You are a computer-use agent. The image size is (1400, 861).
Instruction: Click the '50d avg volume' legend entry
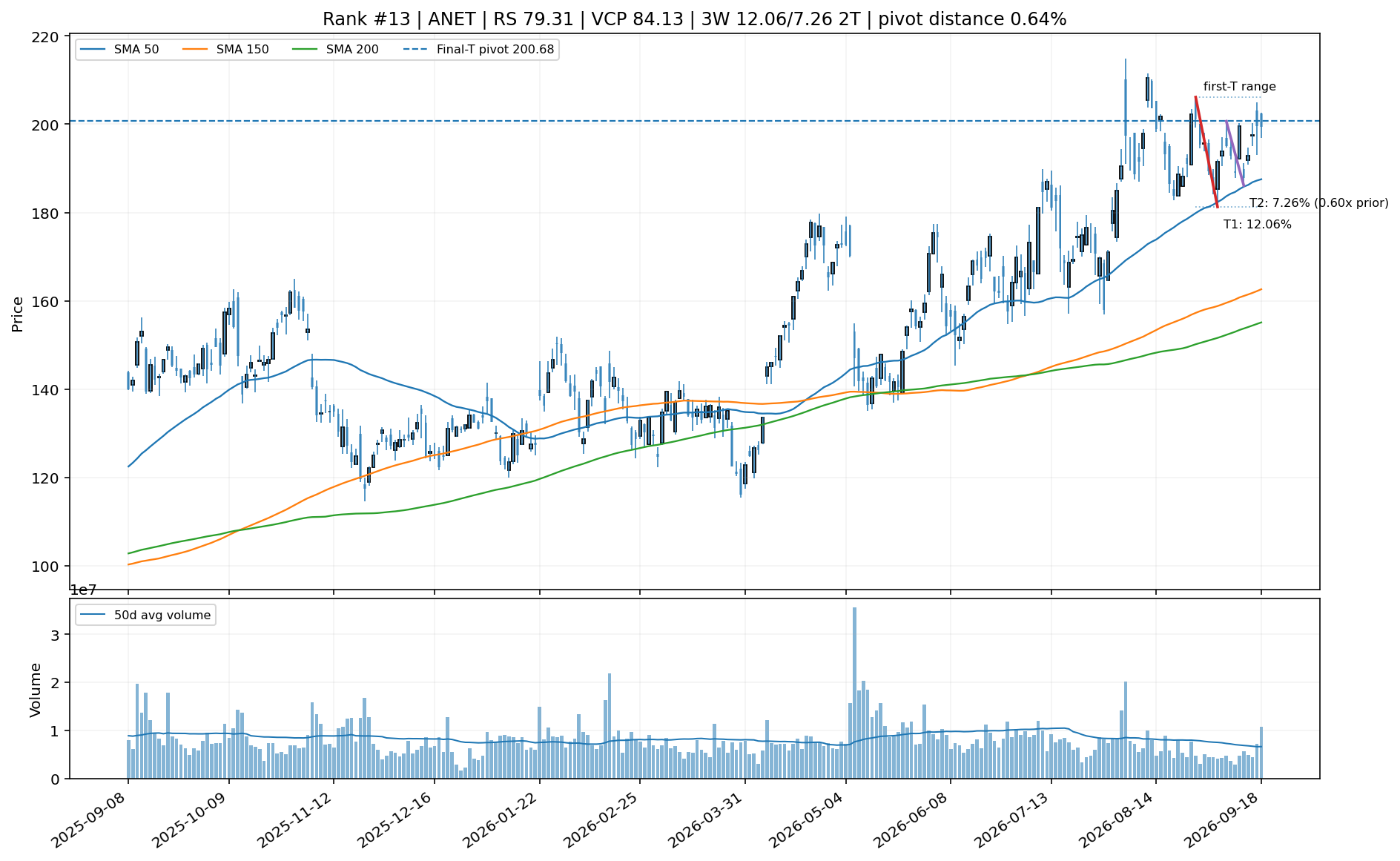click(x=146, y=615)
